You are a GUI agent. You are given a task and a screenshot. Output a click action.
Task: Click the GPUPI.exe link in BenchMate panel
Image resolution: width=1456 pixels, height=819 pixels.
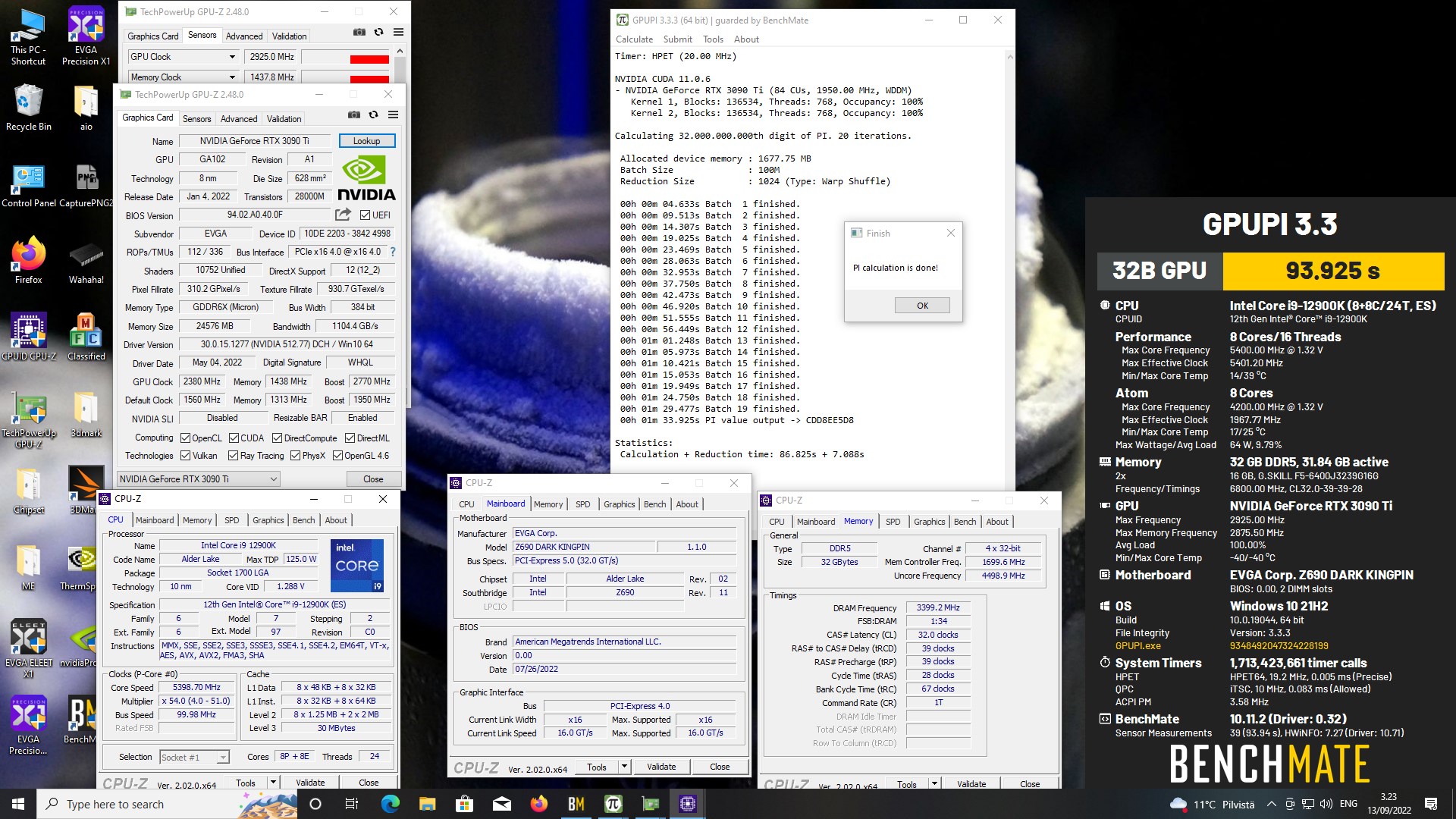(x=1137, y=646)
